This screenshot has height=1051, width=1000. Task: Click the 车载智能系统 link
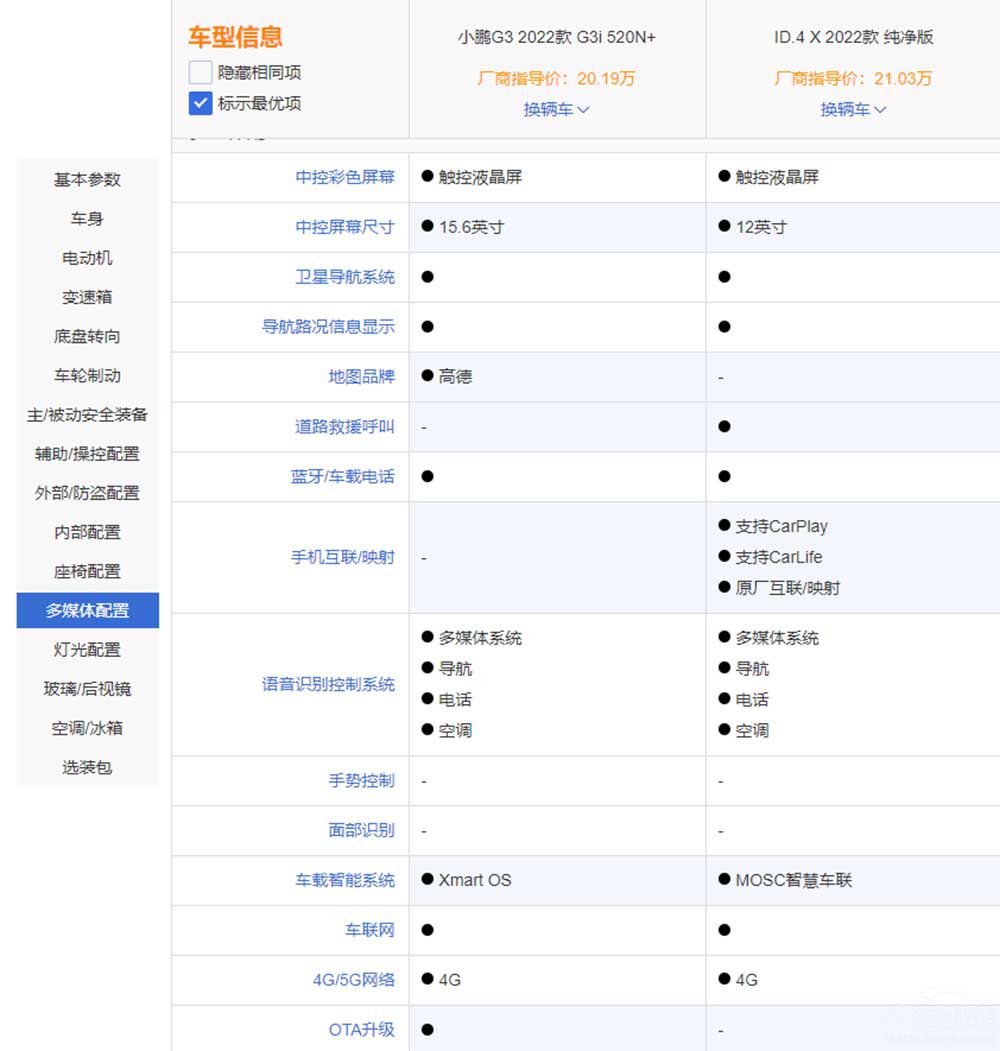point(345,880)
